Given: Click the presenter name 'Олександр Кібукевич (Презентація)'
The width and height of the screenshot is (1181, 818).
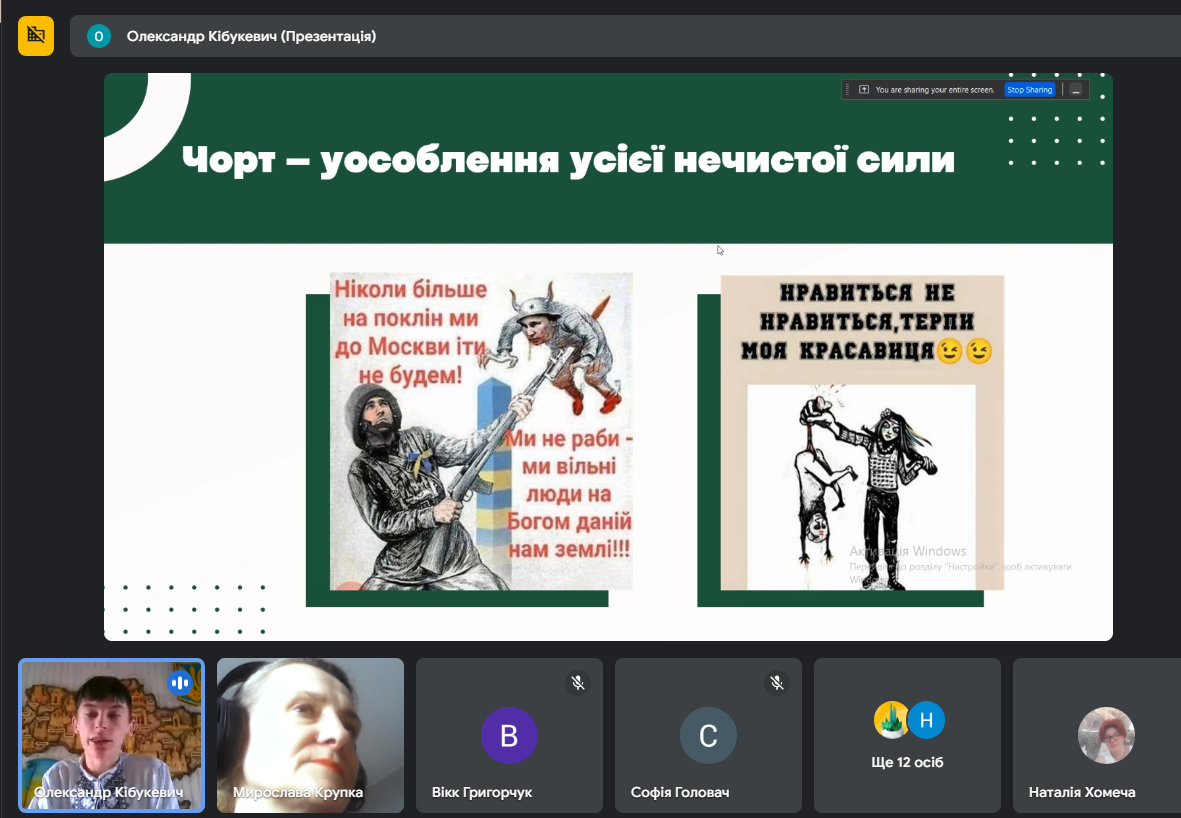Looking at the screenshot, I should point(251,37).
